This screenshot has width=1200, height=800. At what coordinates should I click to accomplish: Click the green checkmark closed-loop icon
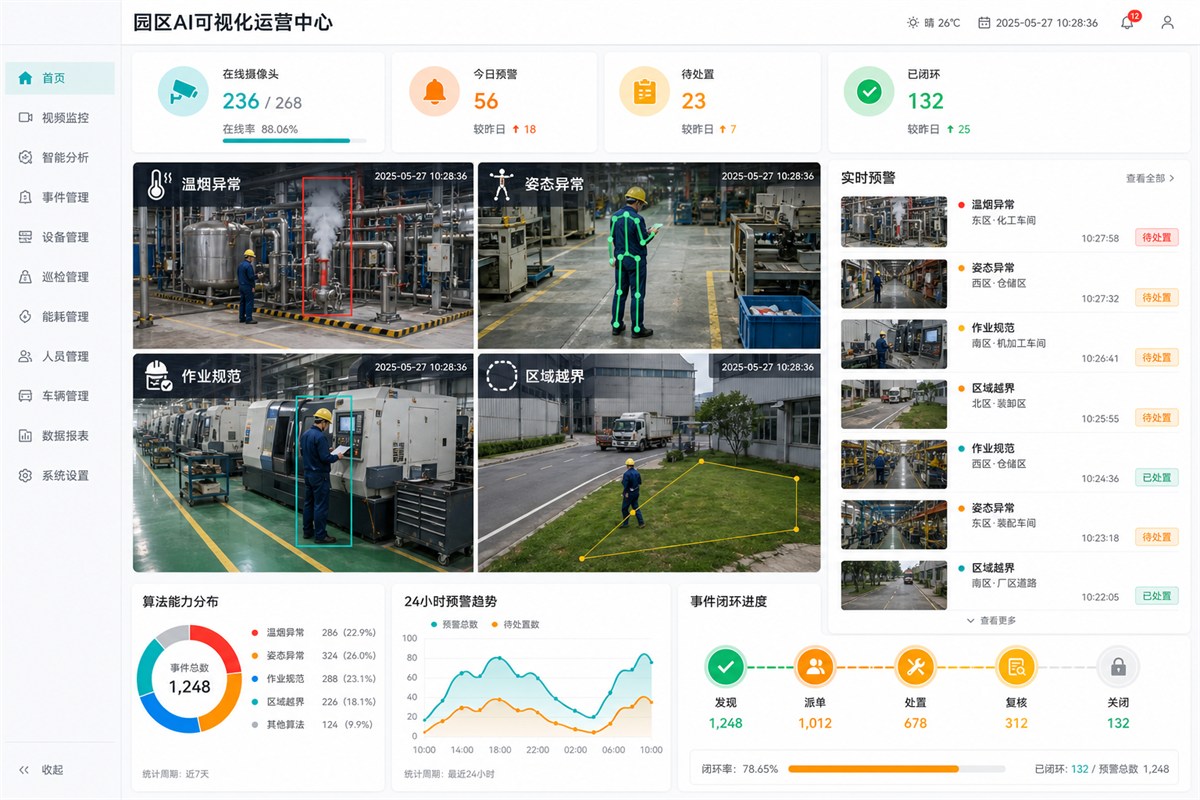(869, 91)
